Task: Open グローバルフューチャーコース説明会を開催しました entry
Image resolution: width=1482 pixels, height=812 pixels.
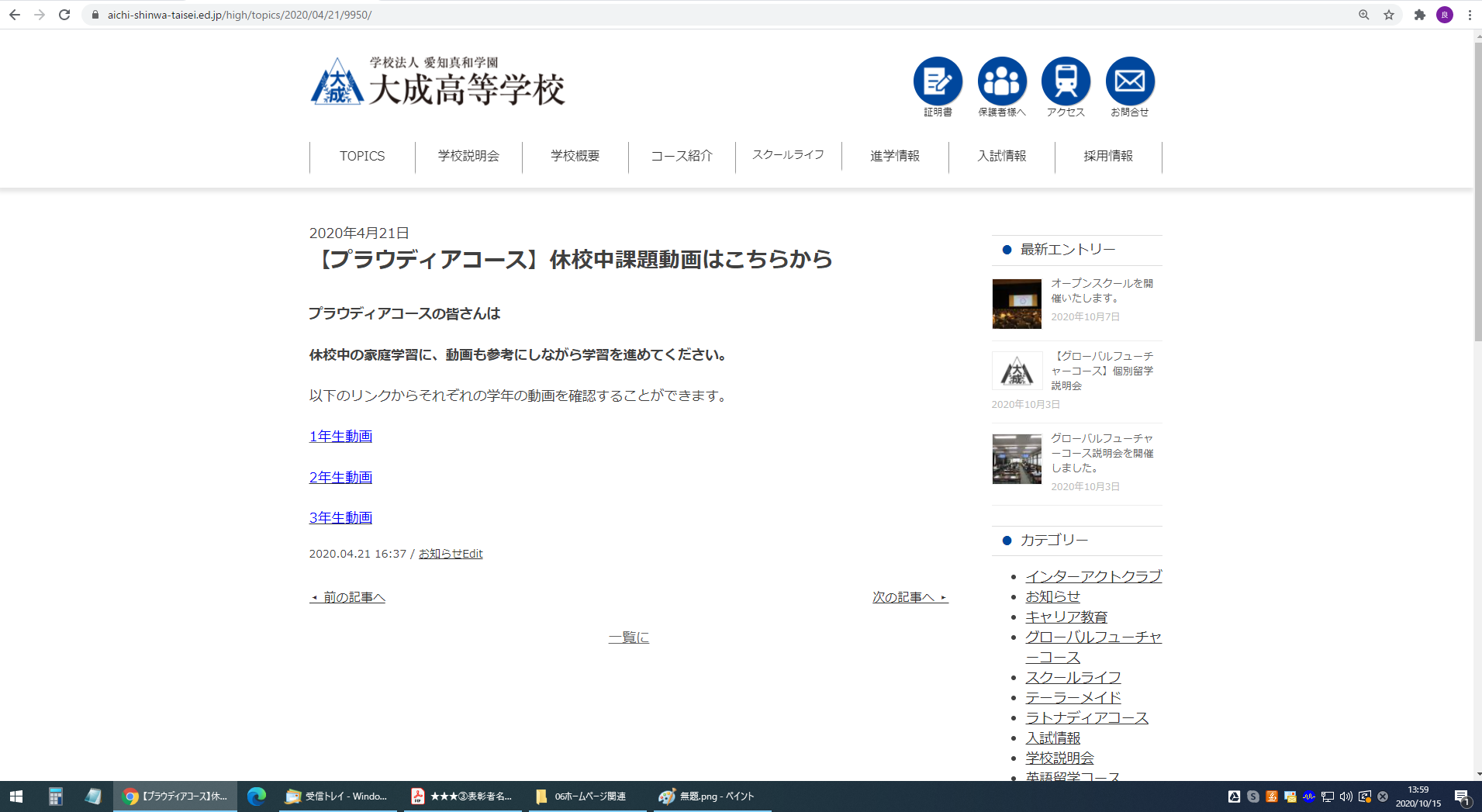Action: (x=1102, y=453)
